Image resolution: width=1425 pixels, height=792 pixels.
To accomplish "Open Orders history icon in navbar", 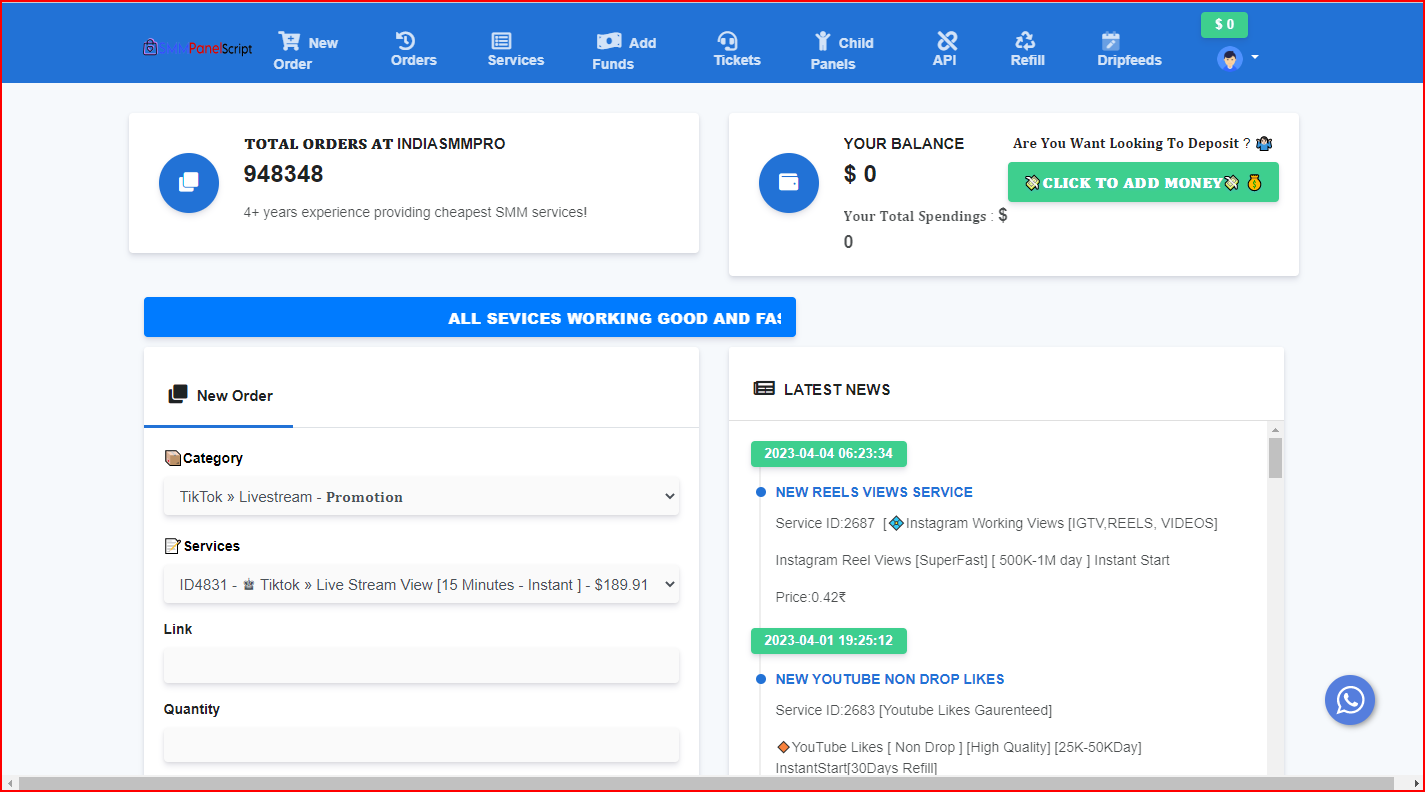I will (x=406, y=41).
